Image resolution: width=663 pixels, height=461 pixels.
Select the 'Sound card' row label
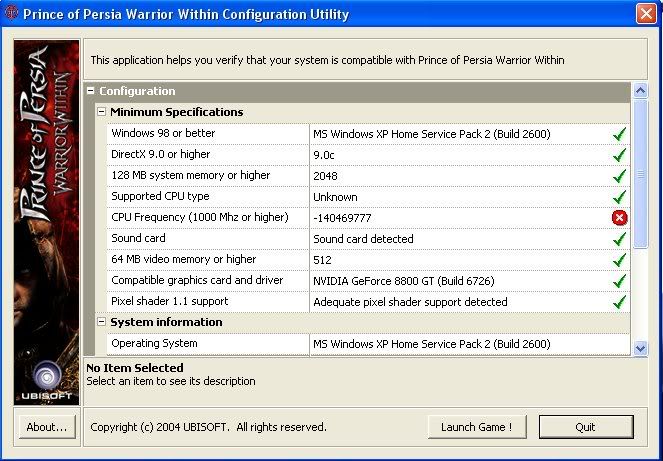click(138, 238)
